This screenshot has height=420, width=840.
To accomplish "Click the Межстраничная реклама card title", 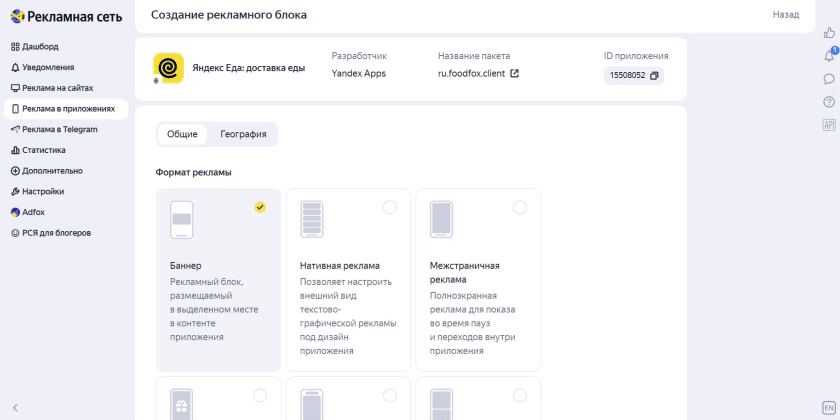I will pyautogui.click(x=464, y=273).
